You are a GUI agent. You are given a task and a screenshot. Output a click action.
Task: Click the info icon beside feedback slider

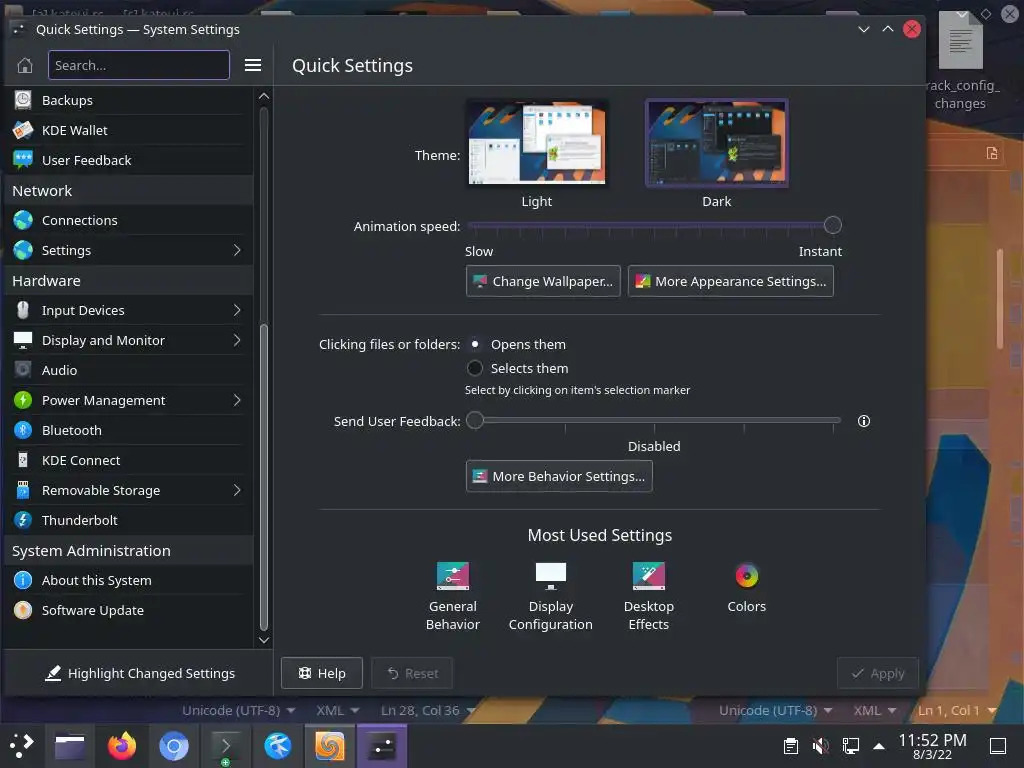(x=863, y=421)
